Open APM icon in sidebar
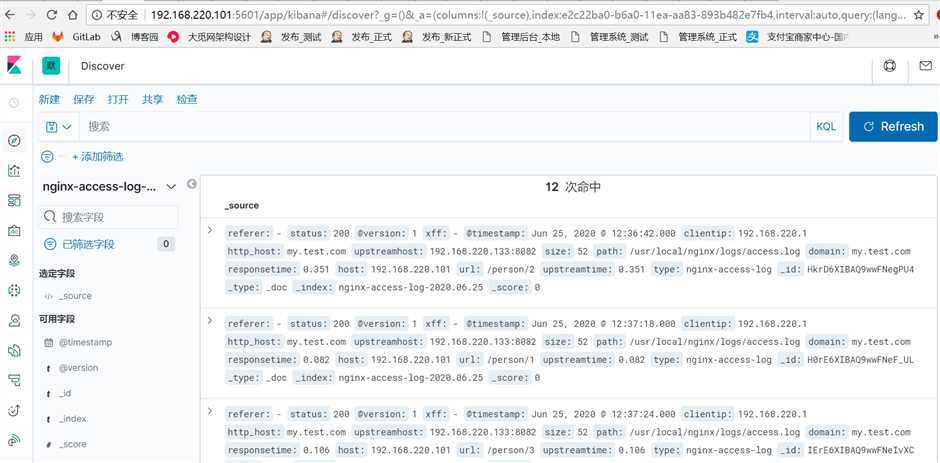 (14, 380)
